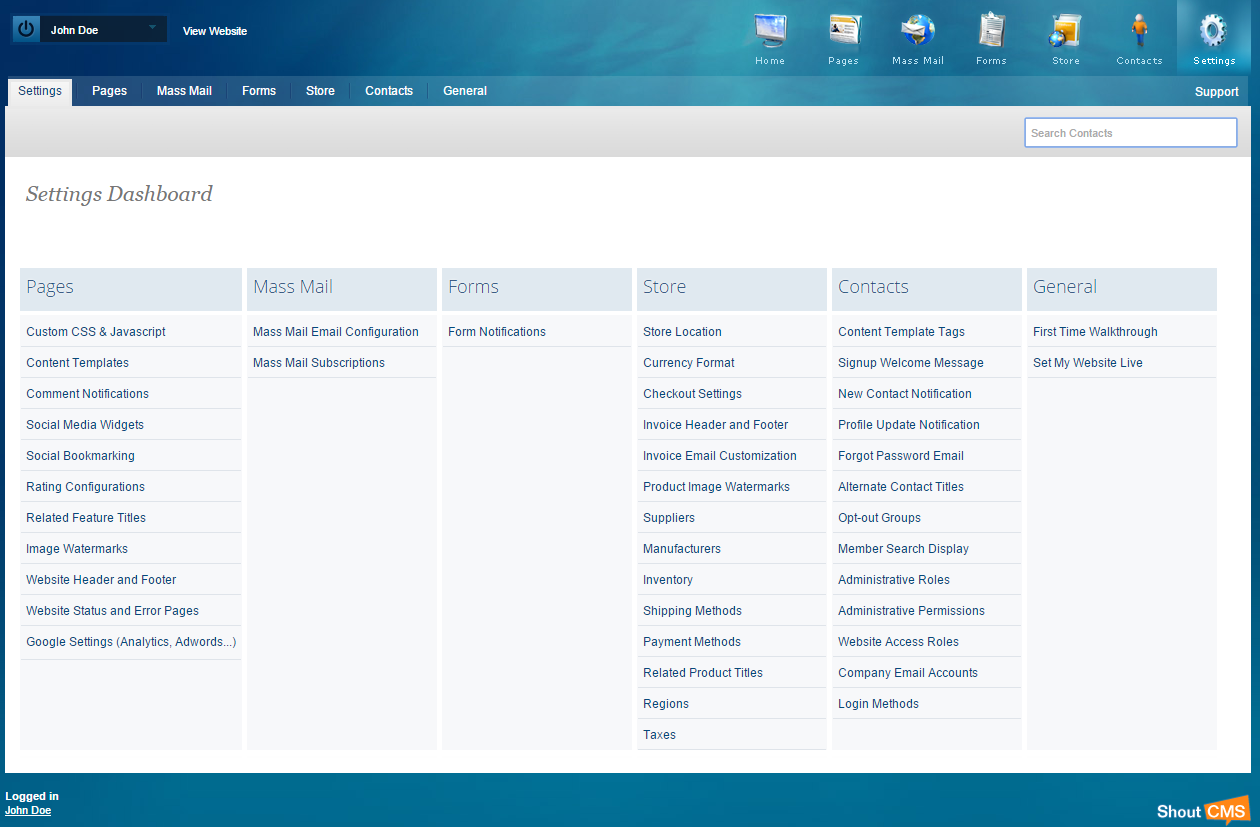The width and height of the screenshot is (1260, 827).
Task: Switch to the Pages tab
Action: 110,91
